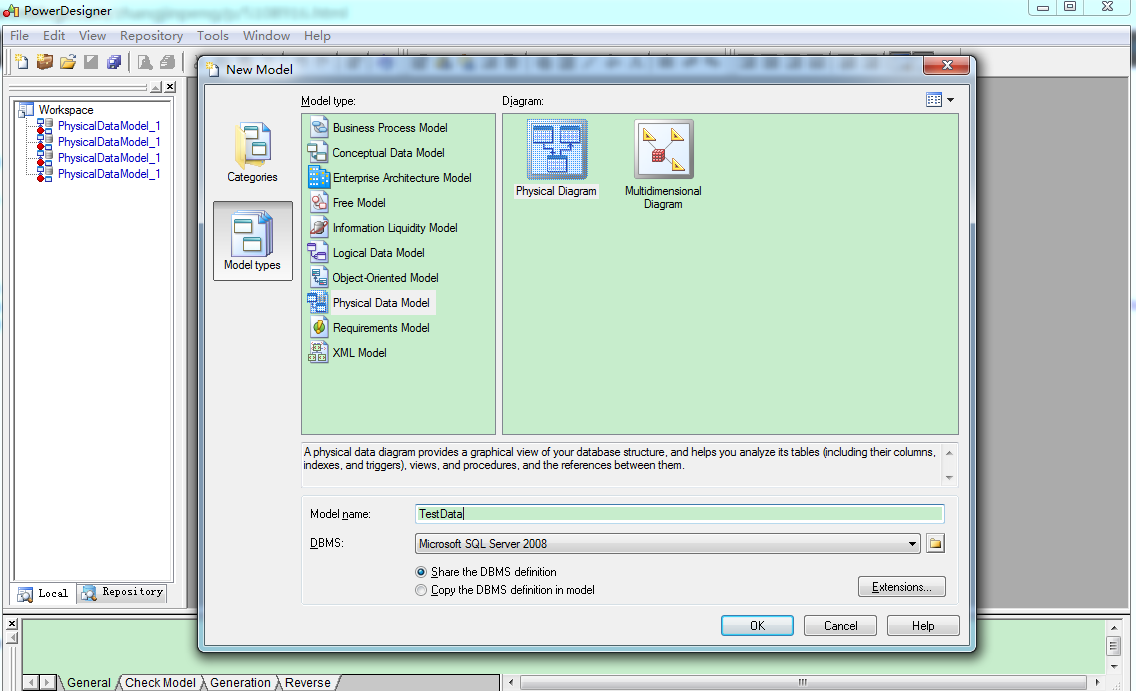Viewport: 1136px width, 691px height.
Task: Switch to the Check Model output tab
Action: [x=160, y=682]
